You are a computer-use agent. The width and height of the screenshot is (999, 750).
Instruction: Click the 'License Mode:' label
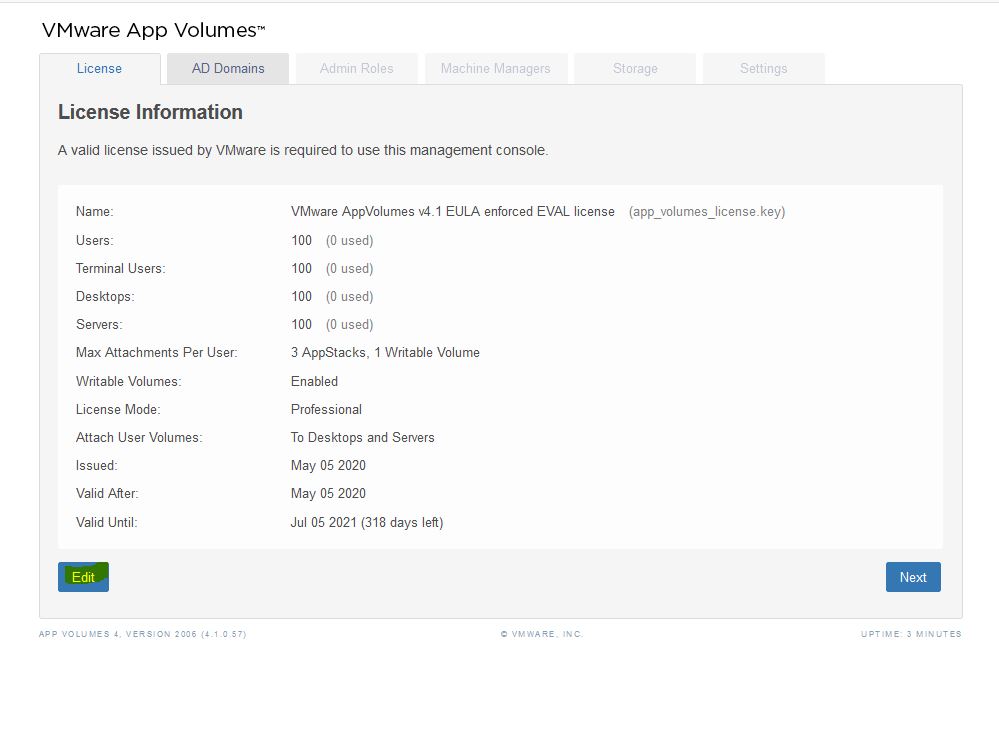(118, 409)
